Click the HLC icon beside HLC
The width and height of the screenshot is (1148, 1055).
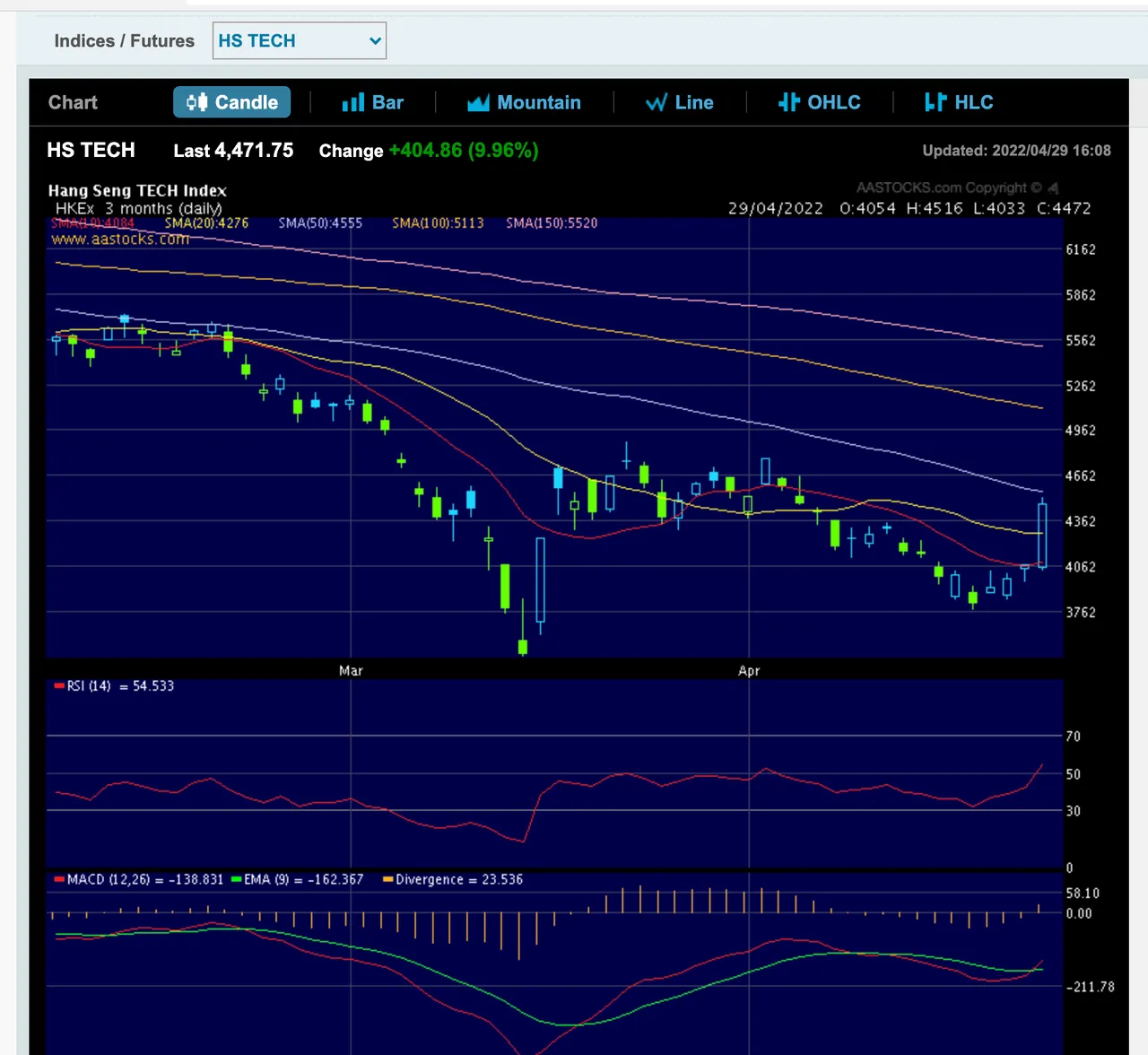935,102
